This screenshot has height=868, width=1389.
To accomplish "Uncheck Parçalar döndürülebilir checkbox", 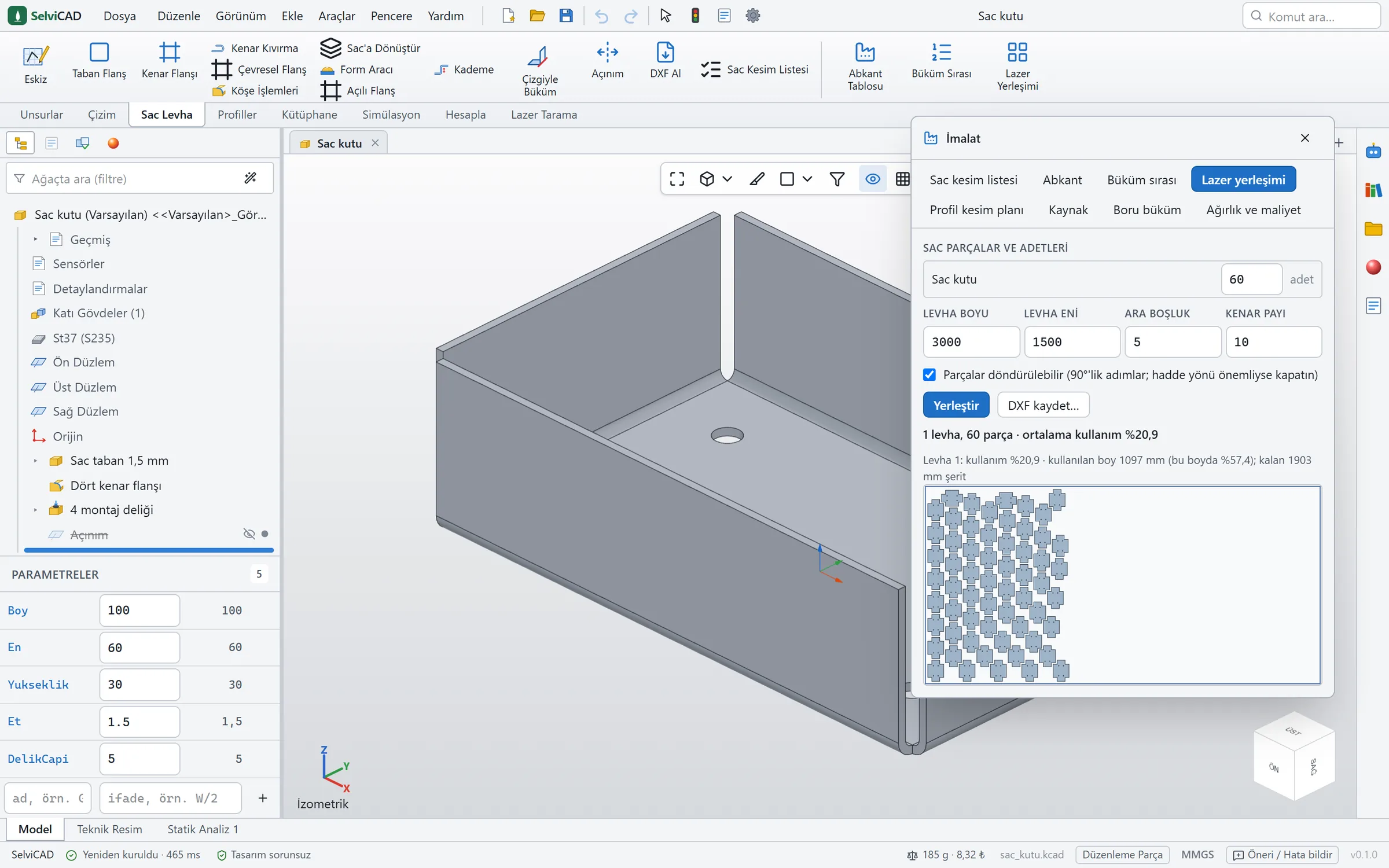I will [929, 374].
